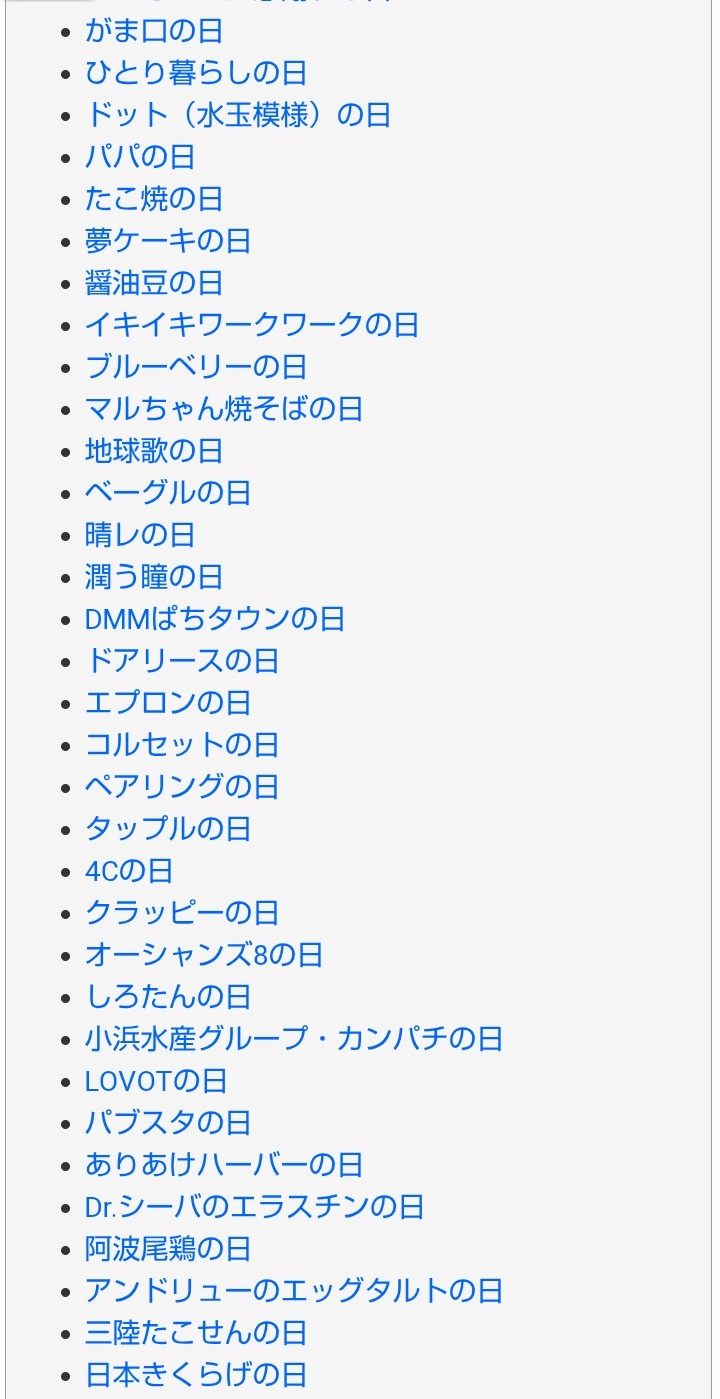Image resolution: width=720 pixels, height=1399 pixels.
Task: Click the マルちゃん焼そばの日 link
Action: [224, 409]
